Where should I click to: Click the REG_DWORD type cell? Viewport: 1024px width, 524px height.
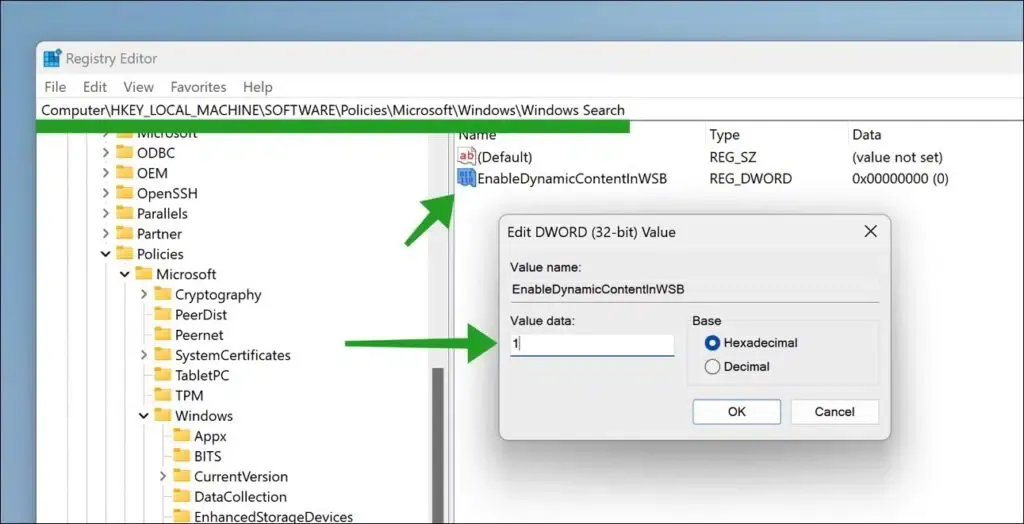click(x=750, y=178)
